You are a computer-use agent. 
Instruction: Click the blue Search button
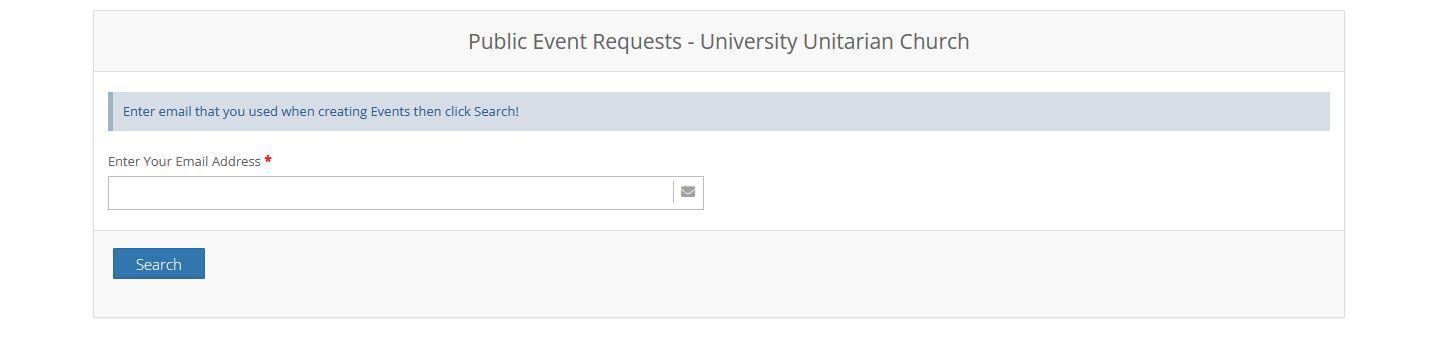(x=159, y=264)
